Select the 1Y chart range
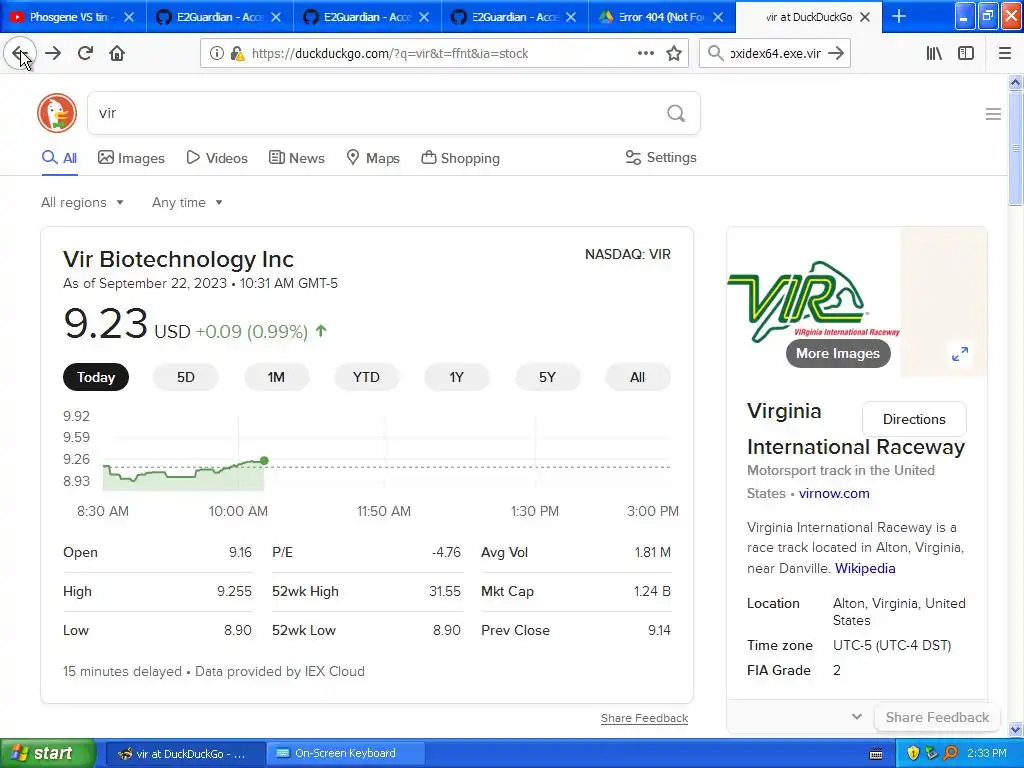The width and height of the screenshot is (1024, 768). (456, 377)
